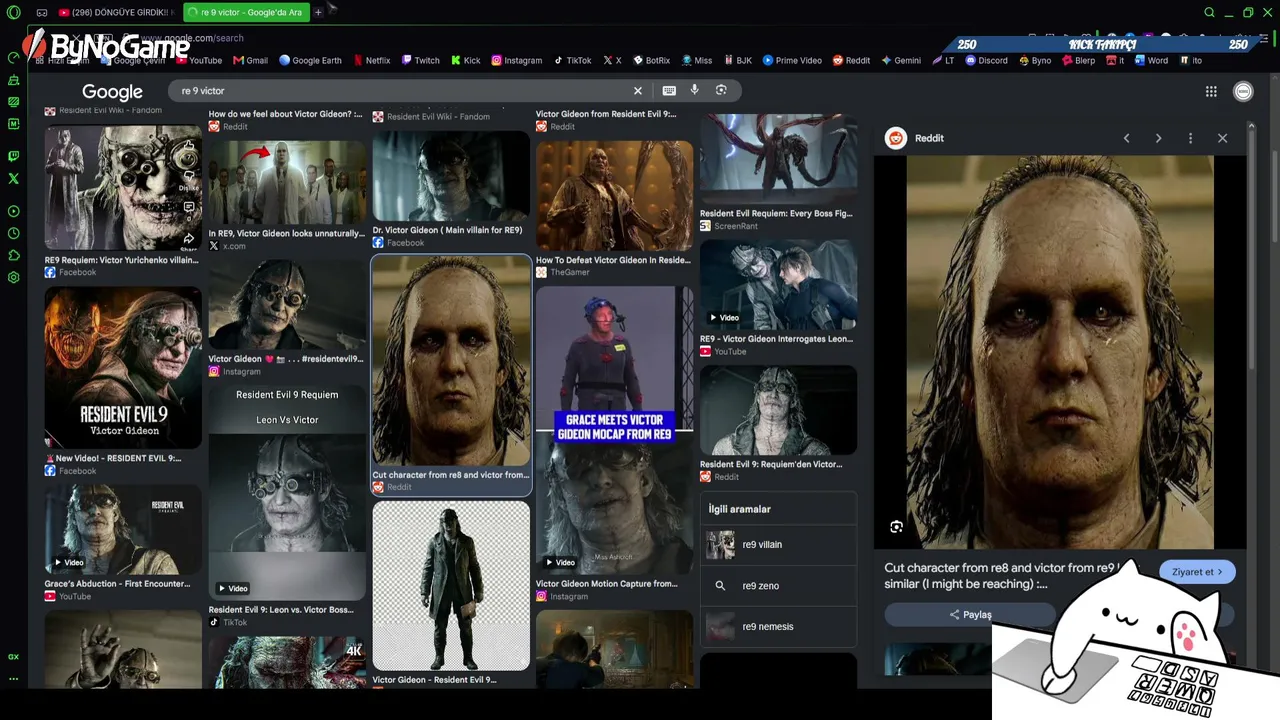Open 'How To Defeat Victor Gideon' result
Image resolution: width=1280 pixels, height=720 pixels.
[x=614, y=208]
